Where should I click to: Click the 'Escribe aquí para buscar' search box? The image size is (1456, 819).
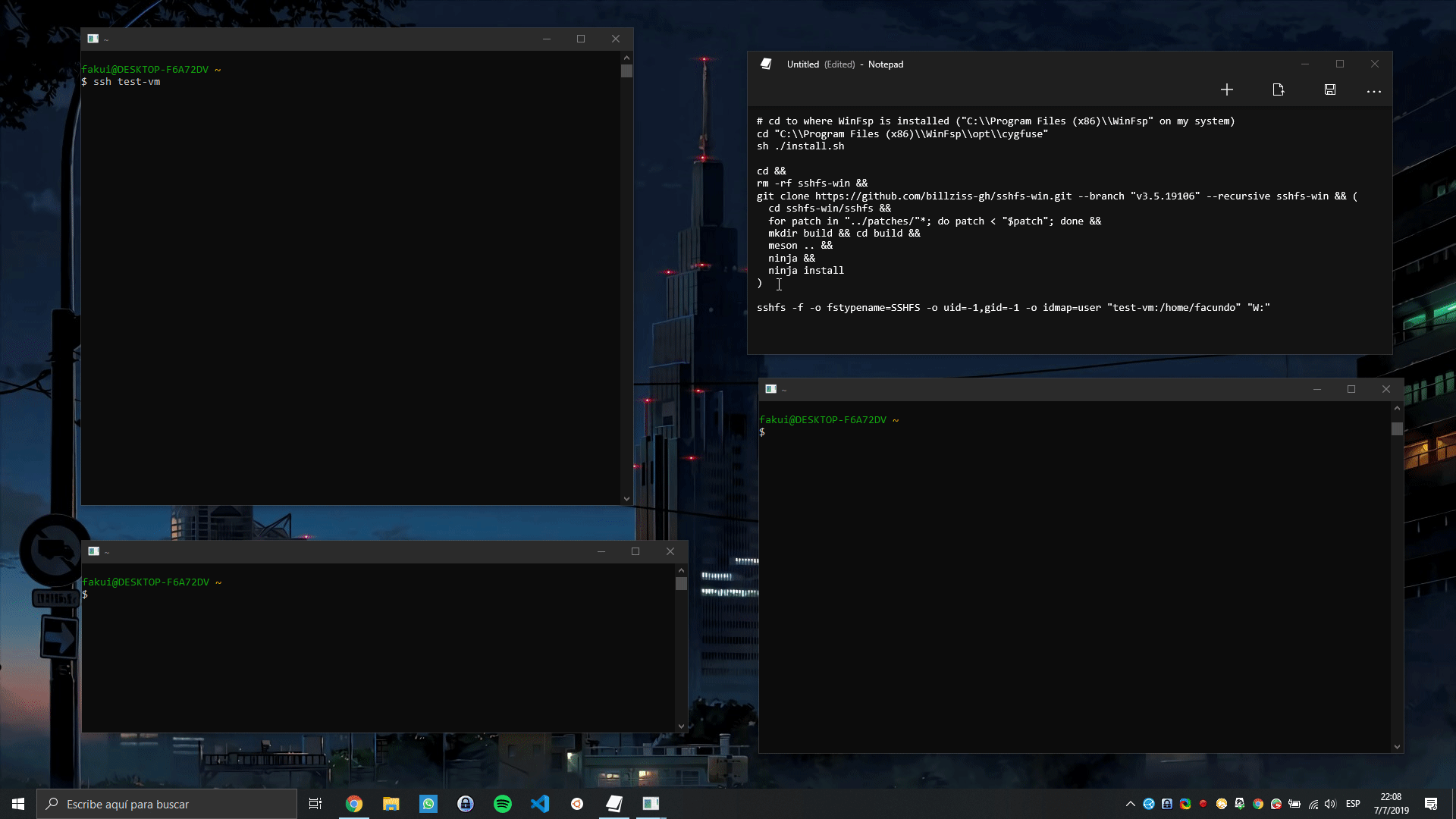[167, 804]
